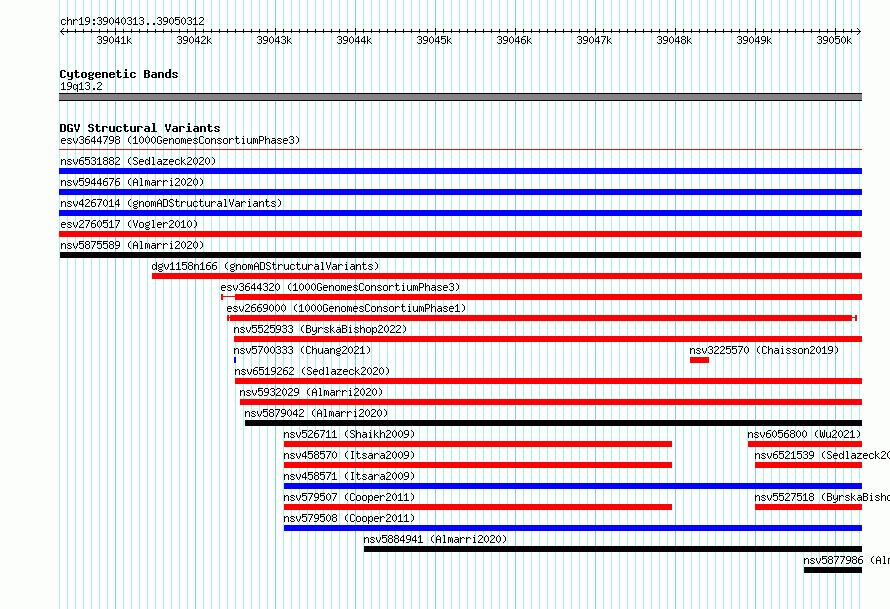Open nsv6519262 (Sedlazeck2020) label
The image size is (890, 609).
tap(312, 371)
